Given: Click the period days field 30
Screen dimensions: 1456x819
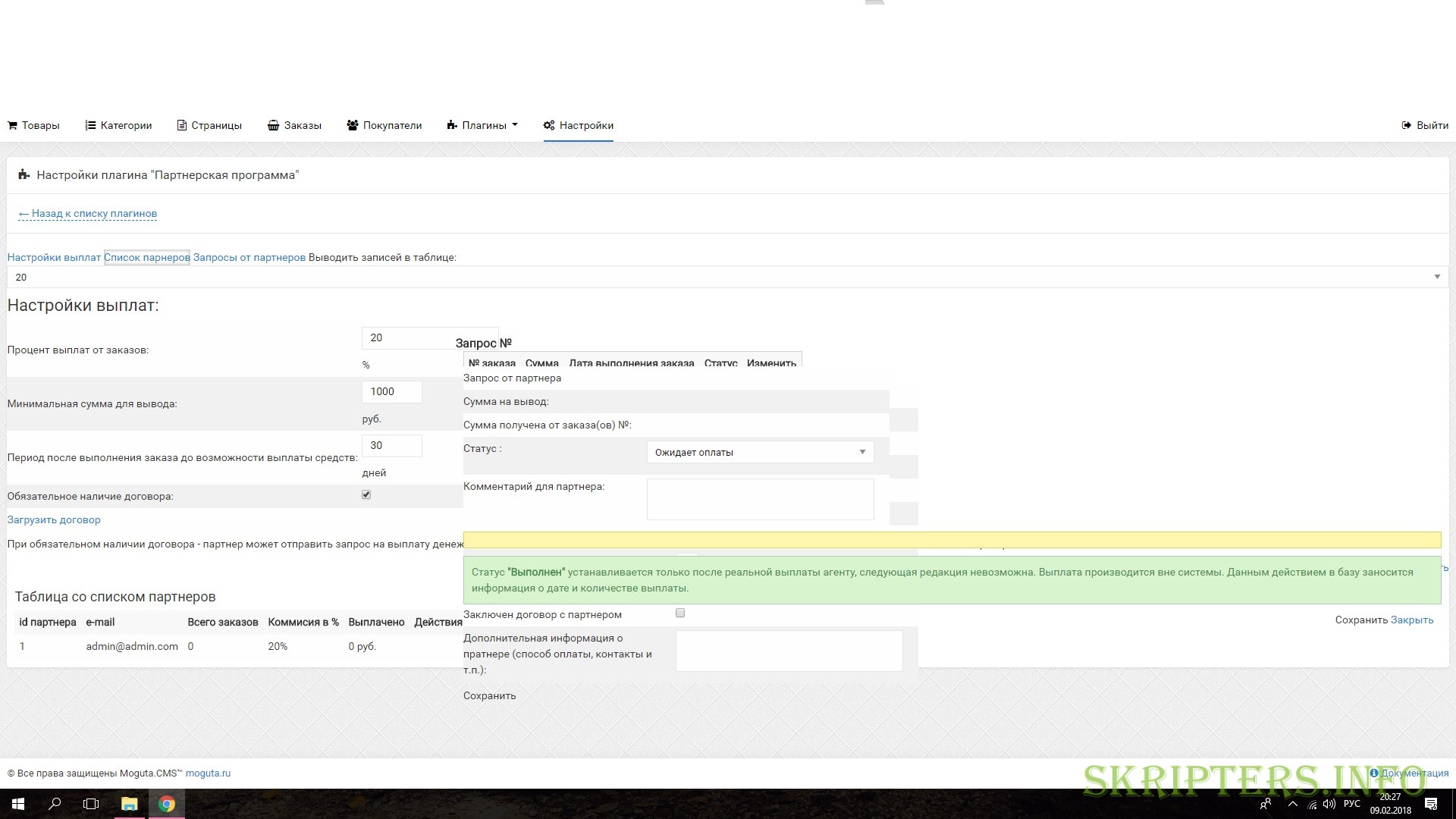Looking at the screenshot, I should coord(391,445).
